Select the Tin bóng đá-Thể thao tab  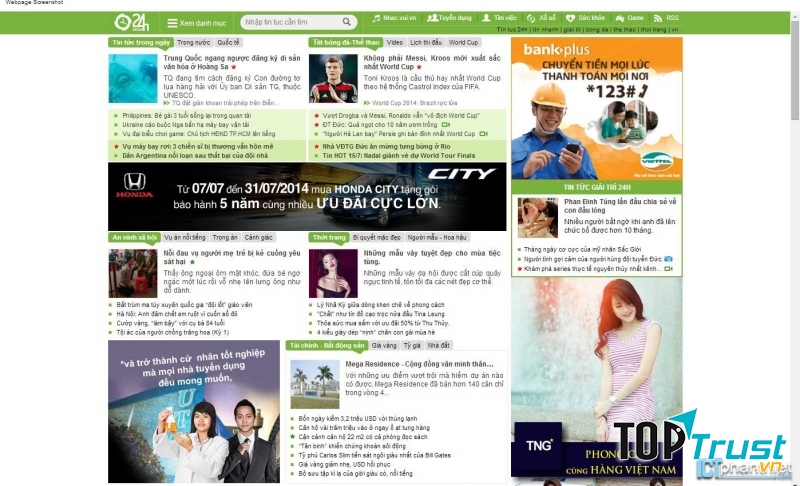pyautogui.click(x=345, y=42)
